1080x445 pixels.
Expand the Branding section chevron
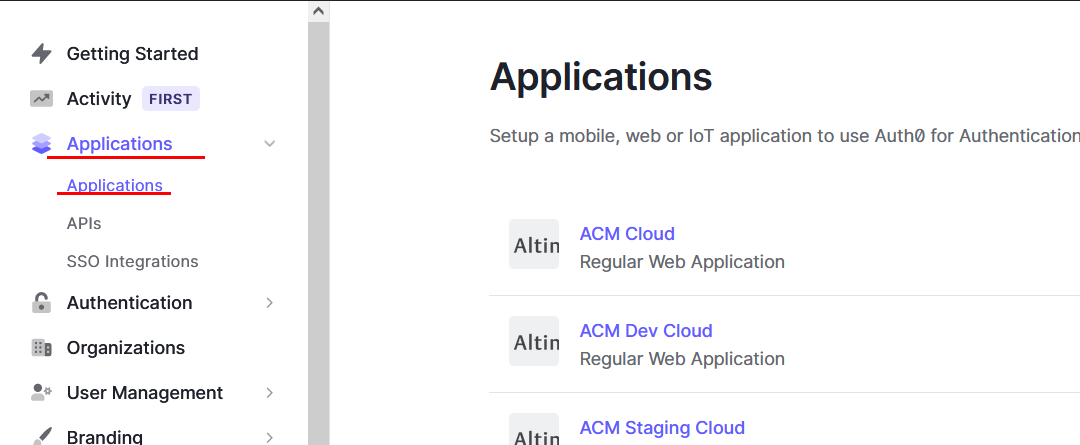pos(270,437)
